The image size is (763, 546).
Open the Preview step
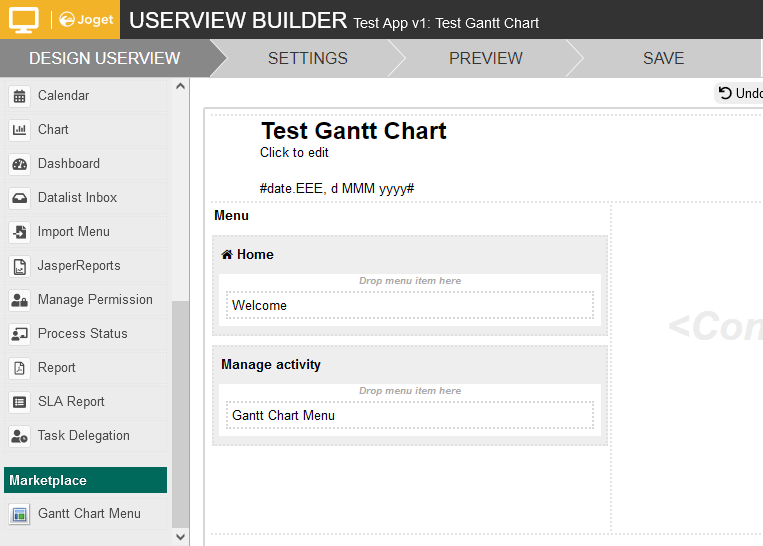485,58
